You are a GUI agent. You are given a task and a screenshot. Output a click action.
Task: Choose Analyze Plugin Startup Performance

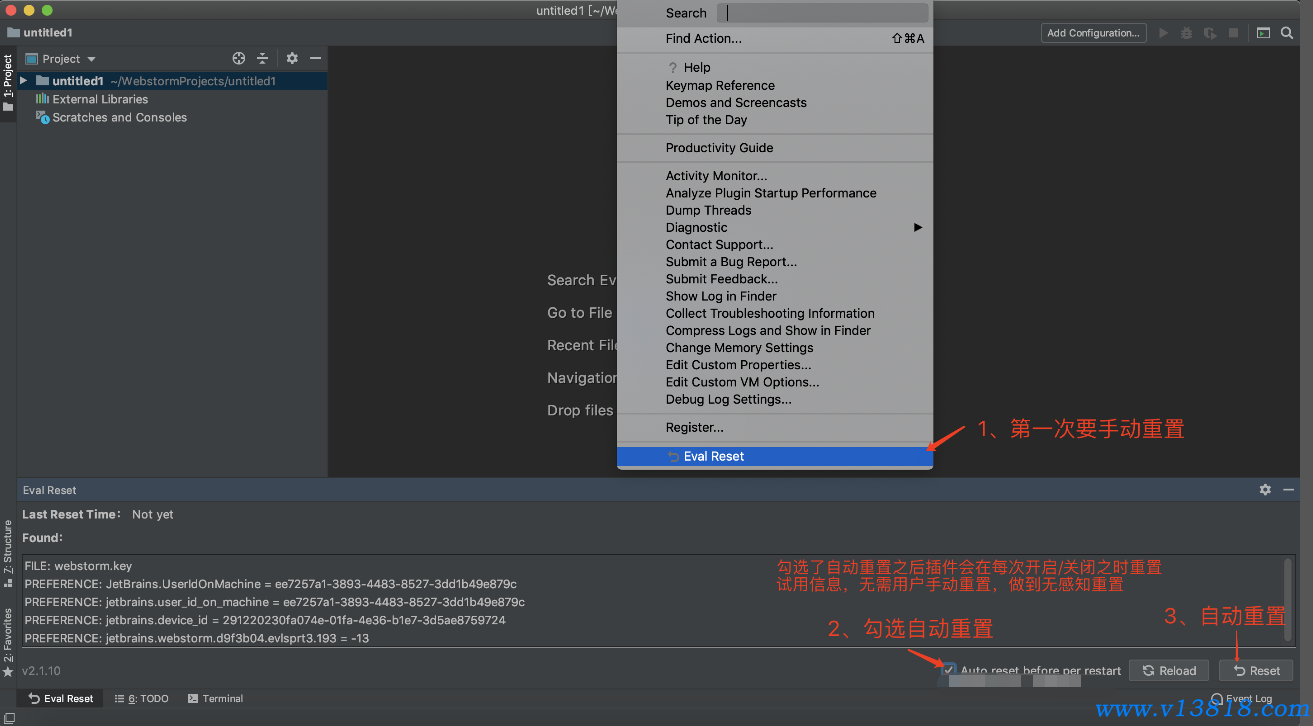pyautogui.click(x=775, y=193)
